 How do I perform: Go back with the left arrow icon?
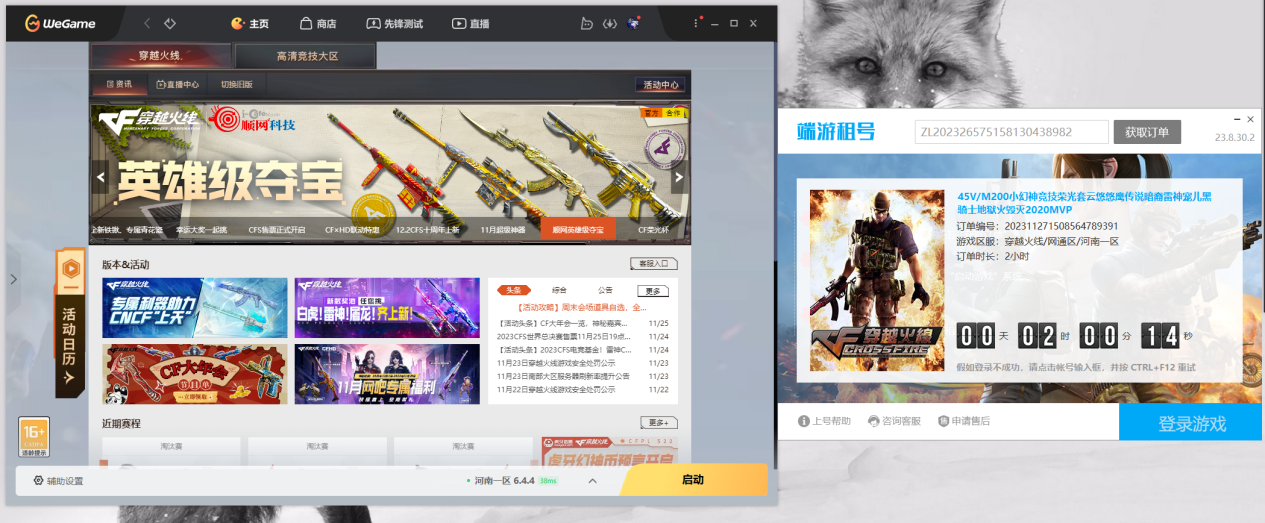[147, 23]
